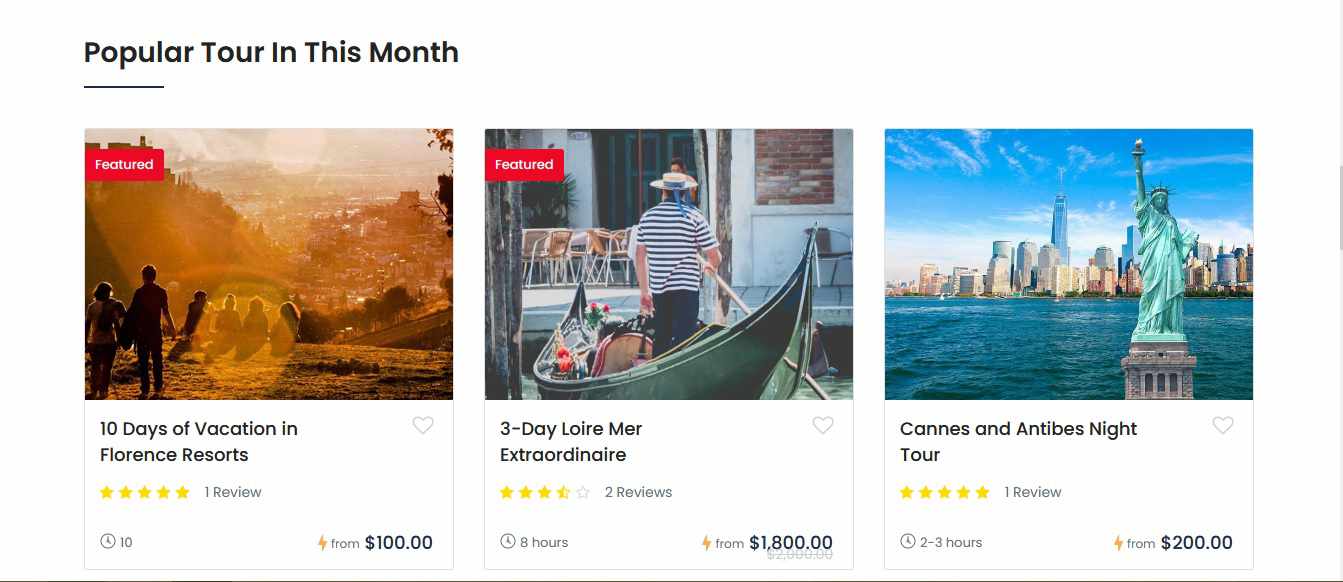Add Cannes and Antibes tour to wishlist
Viewport: 1343px width, 582px height.
1223,426
